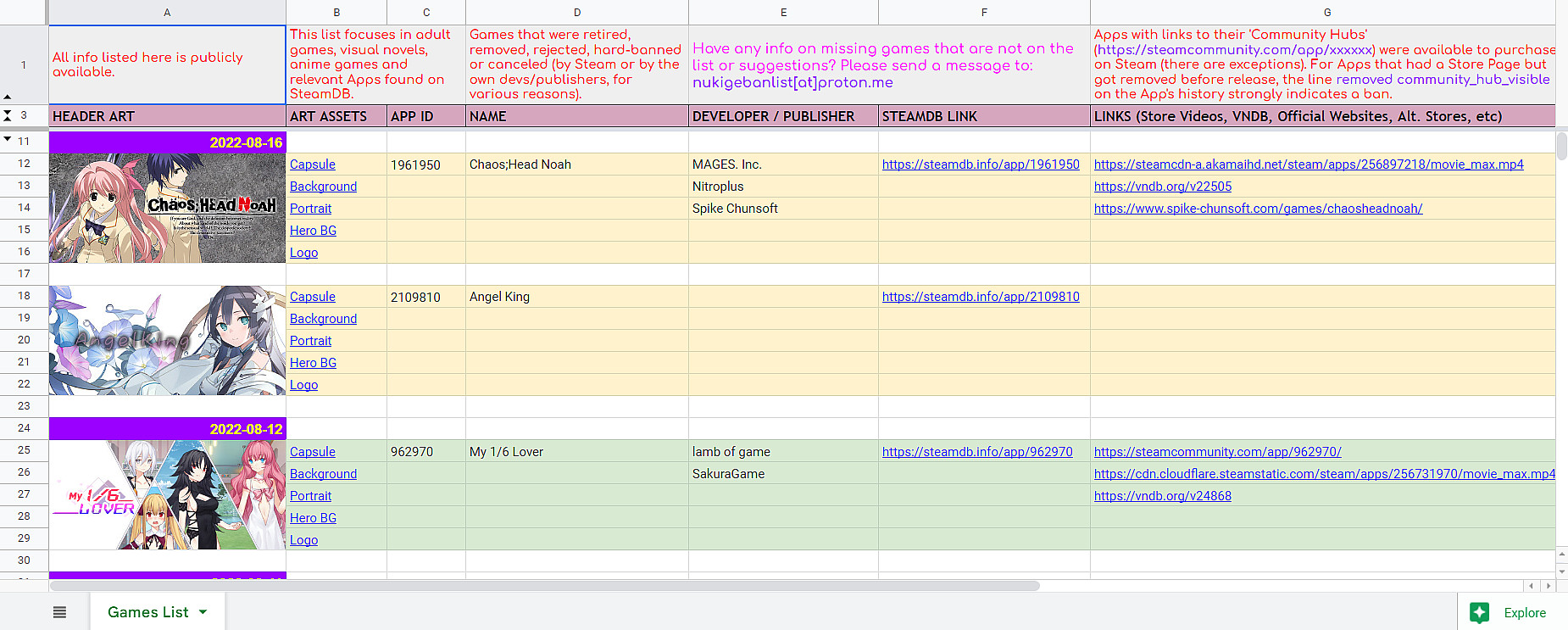Open the All Sheets hamburger list
The width and height of the screenshot is (1568, 630).
tap(59, 612)
